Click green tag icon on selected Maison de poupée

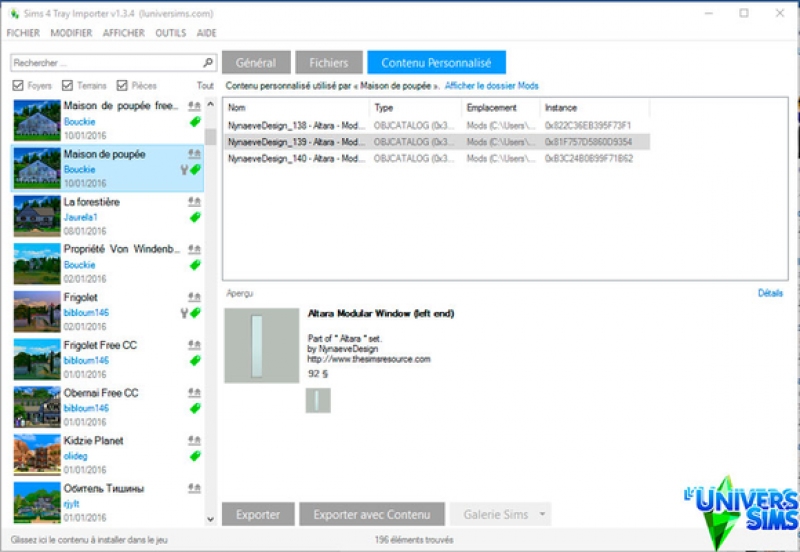pos(195,169)
